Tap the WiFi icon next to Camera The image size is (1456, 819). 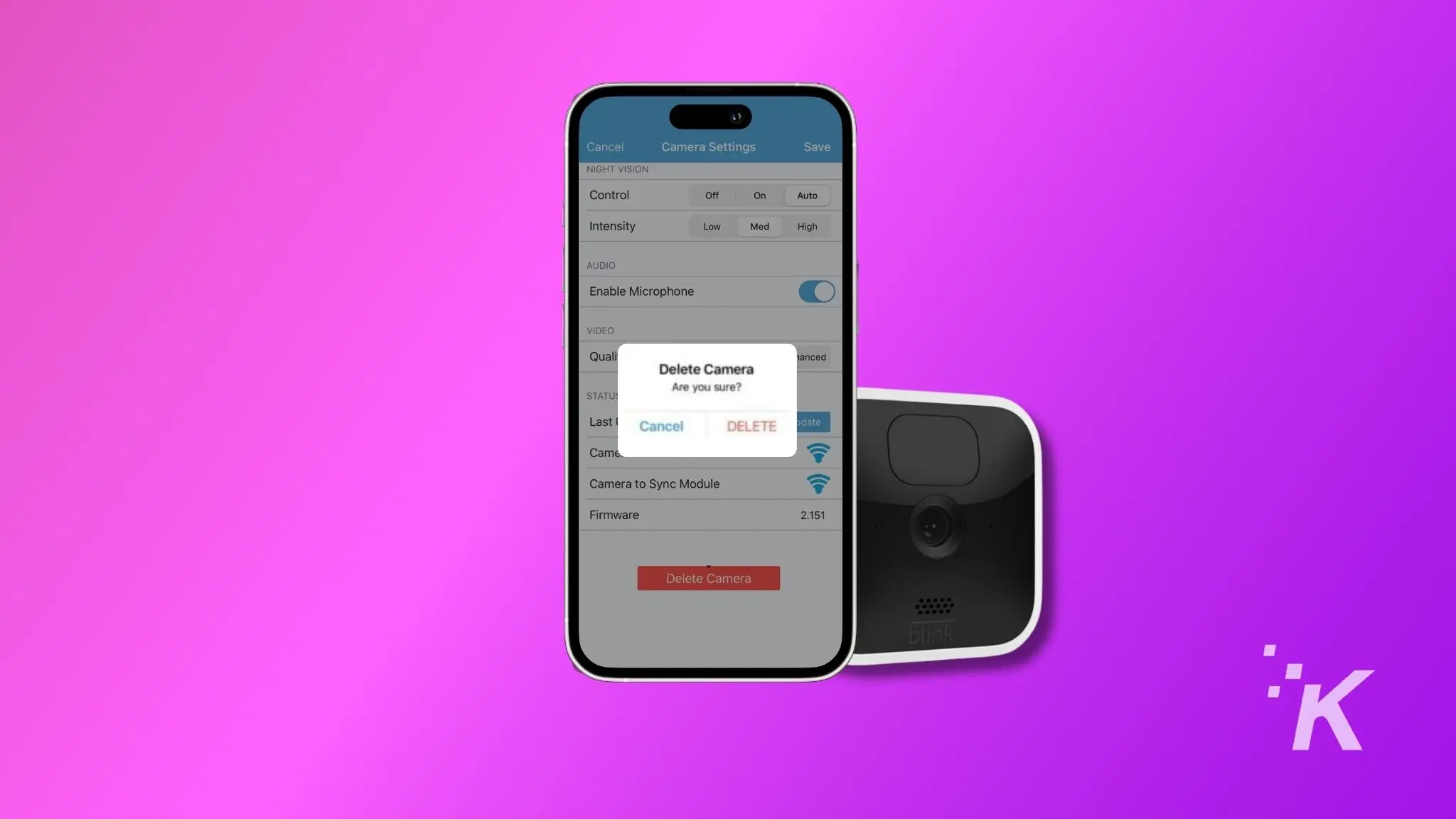[x=817, y=452]
